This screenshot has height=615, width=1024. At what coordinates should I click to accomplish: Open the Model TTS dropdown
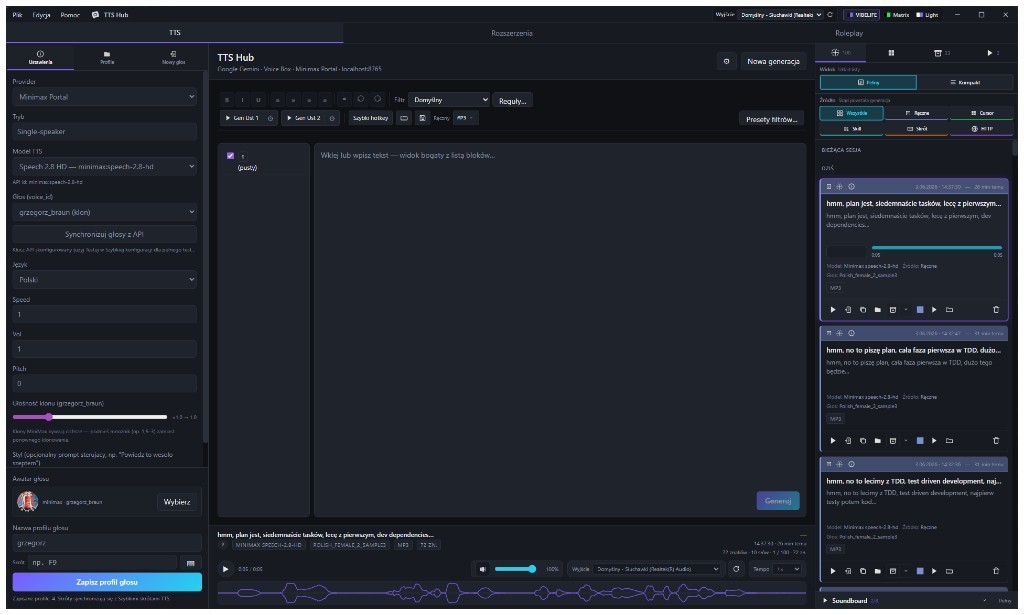104,166
